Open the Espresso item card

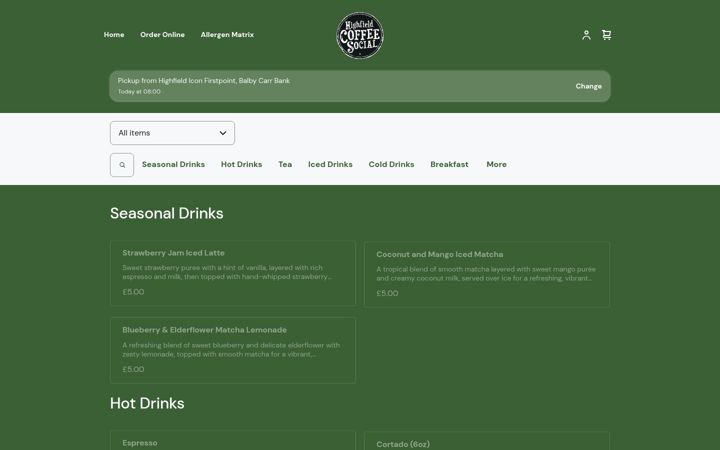233,441
